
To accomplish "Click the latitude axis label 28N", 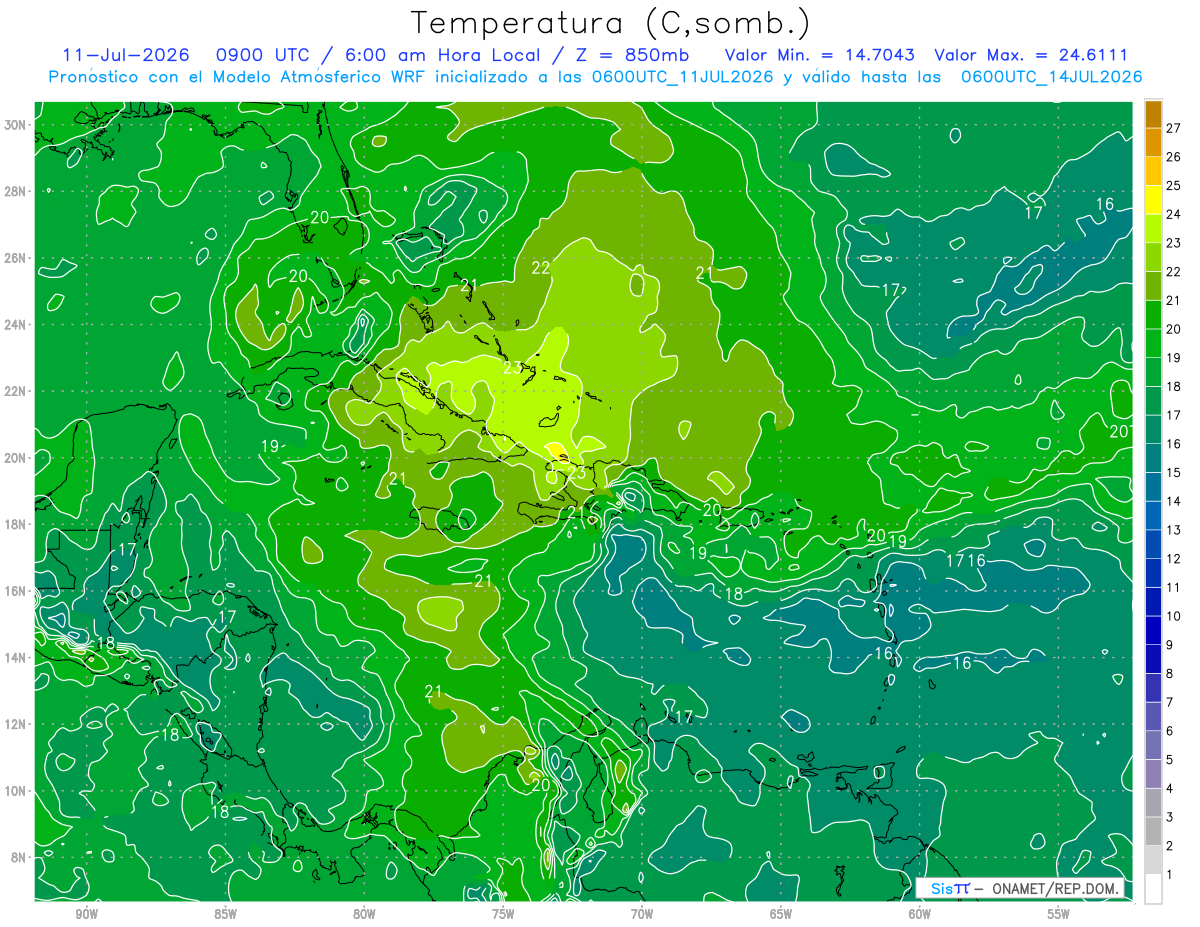I will (x=15, y=191).
